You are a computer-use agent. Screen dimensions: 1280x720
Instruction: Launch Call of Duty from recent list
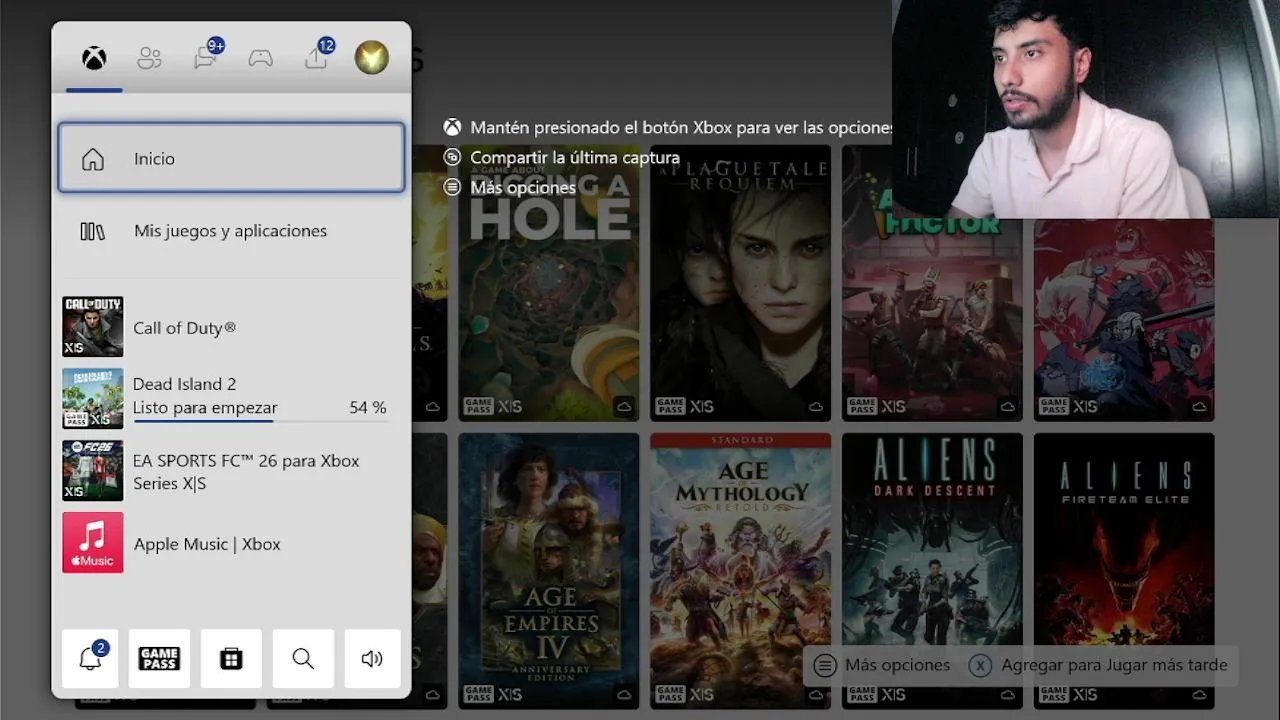[x=231, y=327]
